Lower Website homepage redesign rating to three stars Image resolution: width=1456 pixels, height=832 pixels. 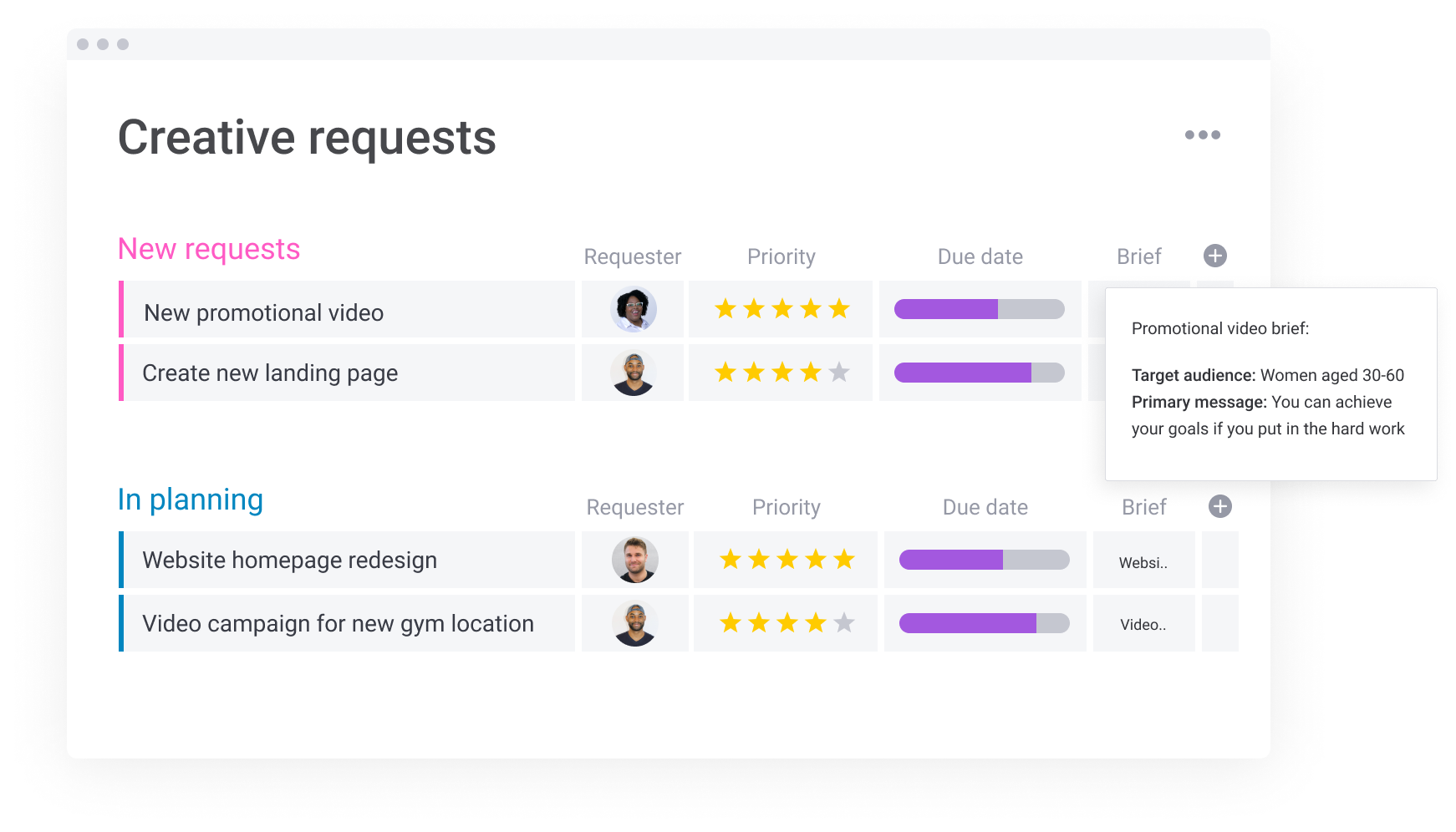(787, 559)
